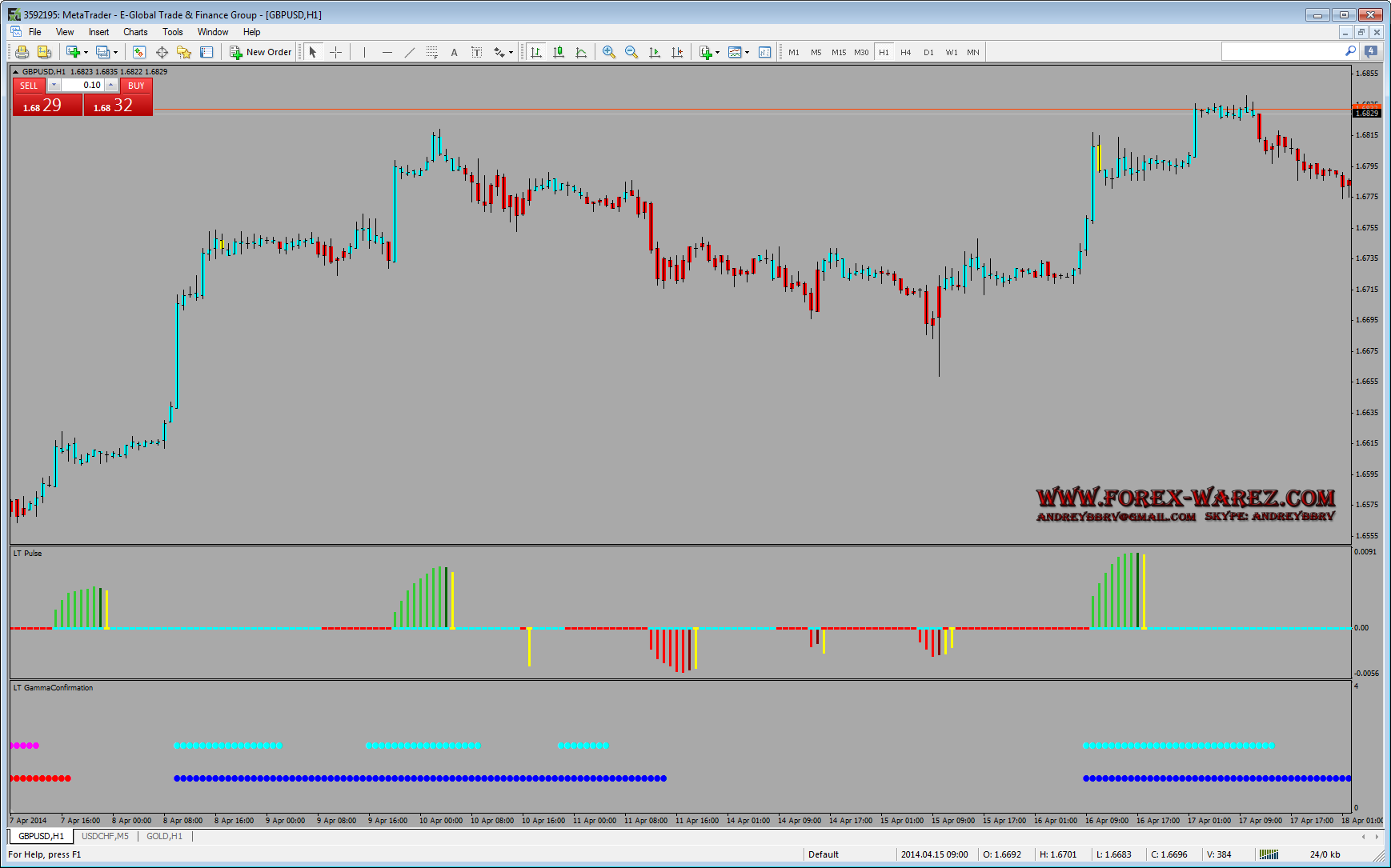Click the Zoom Out magnifier icon
Screen dimensions: 1391x868
[x=631, y=52]
